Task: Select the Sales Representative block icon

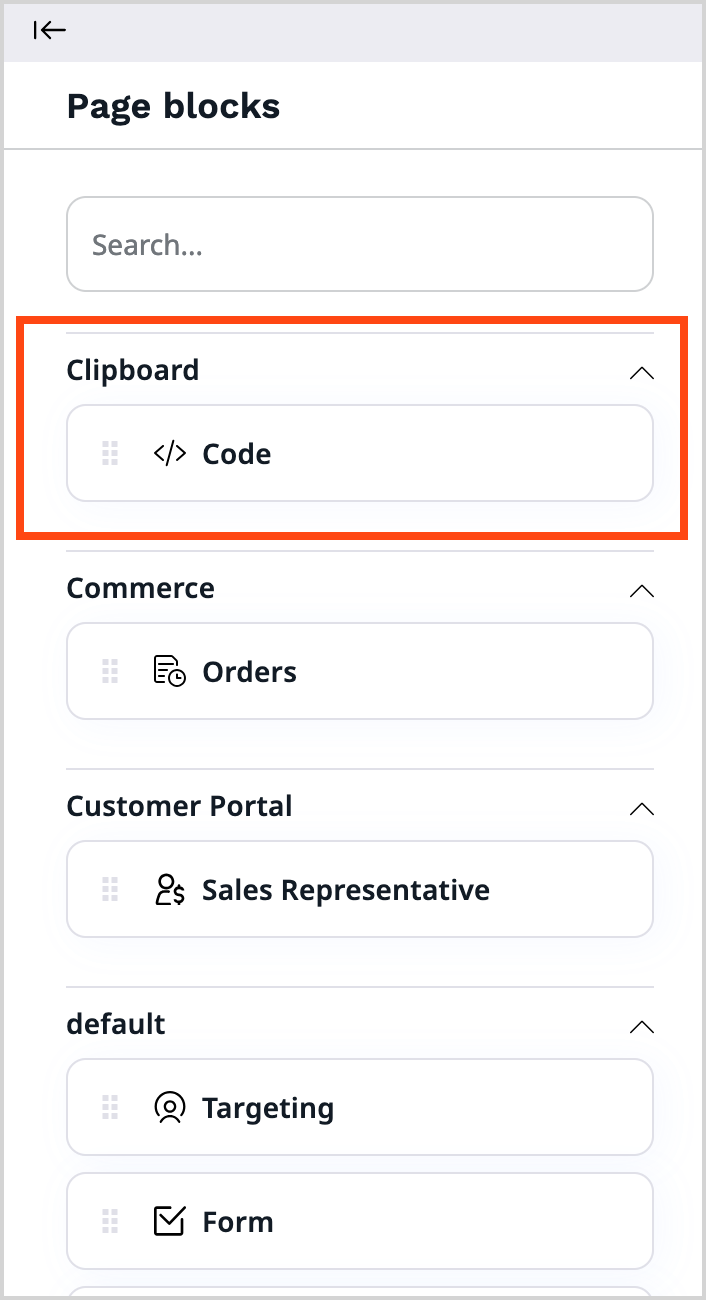Action: (x=168, y=889)
